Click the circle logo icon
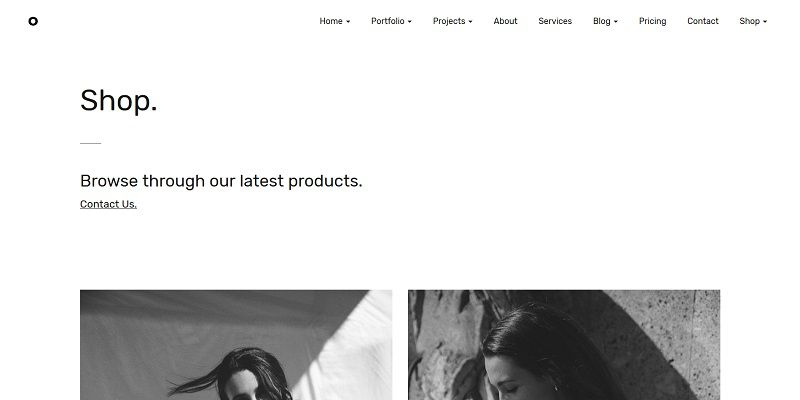Viewport: 800px width, 400px height. tap(33, 21)
